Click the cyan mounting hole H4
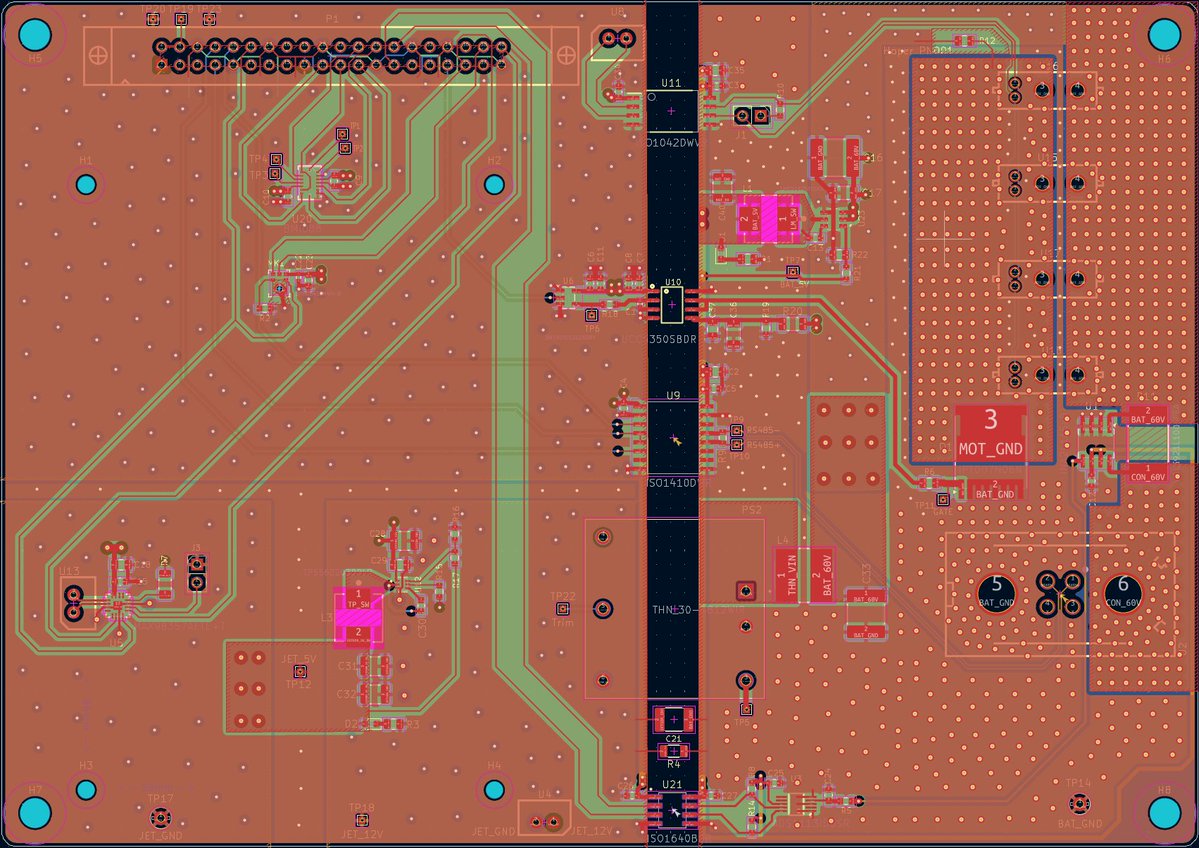Viewport: 1199px width, 848px height. (496, 790)
